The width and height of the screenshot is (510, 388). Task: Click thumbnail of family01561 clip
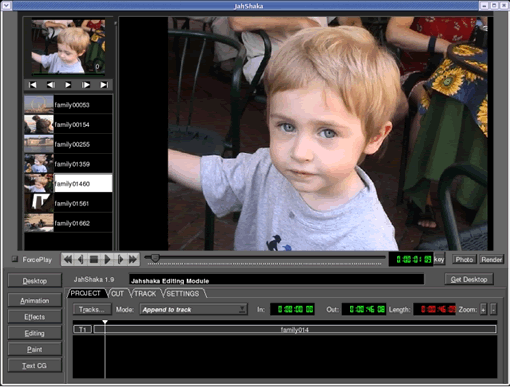click(39, 203)
